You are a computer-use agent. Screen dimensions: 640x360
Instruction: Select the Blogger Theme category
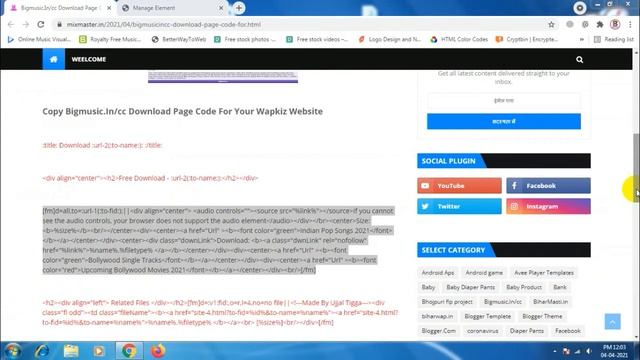[x=542, y=316]
